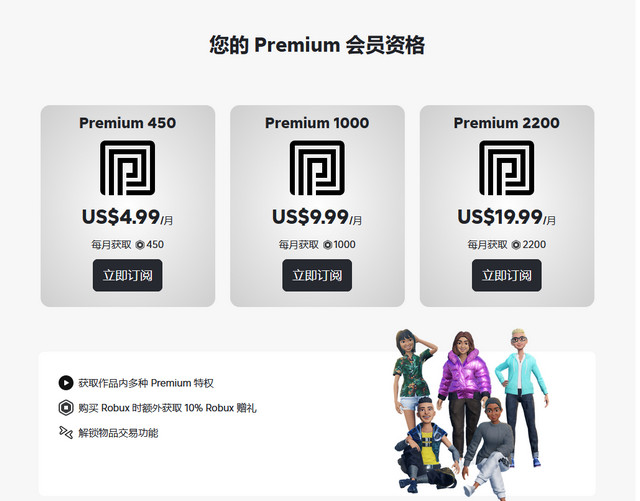Subscribe to Premium 1000 with 立即订阅

(x=317, y=275)
